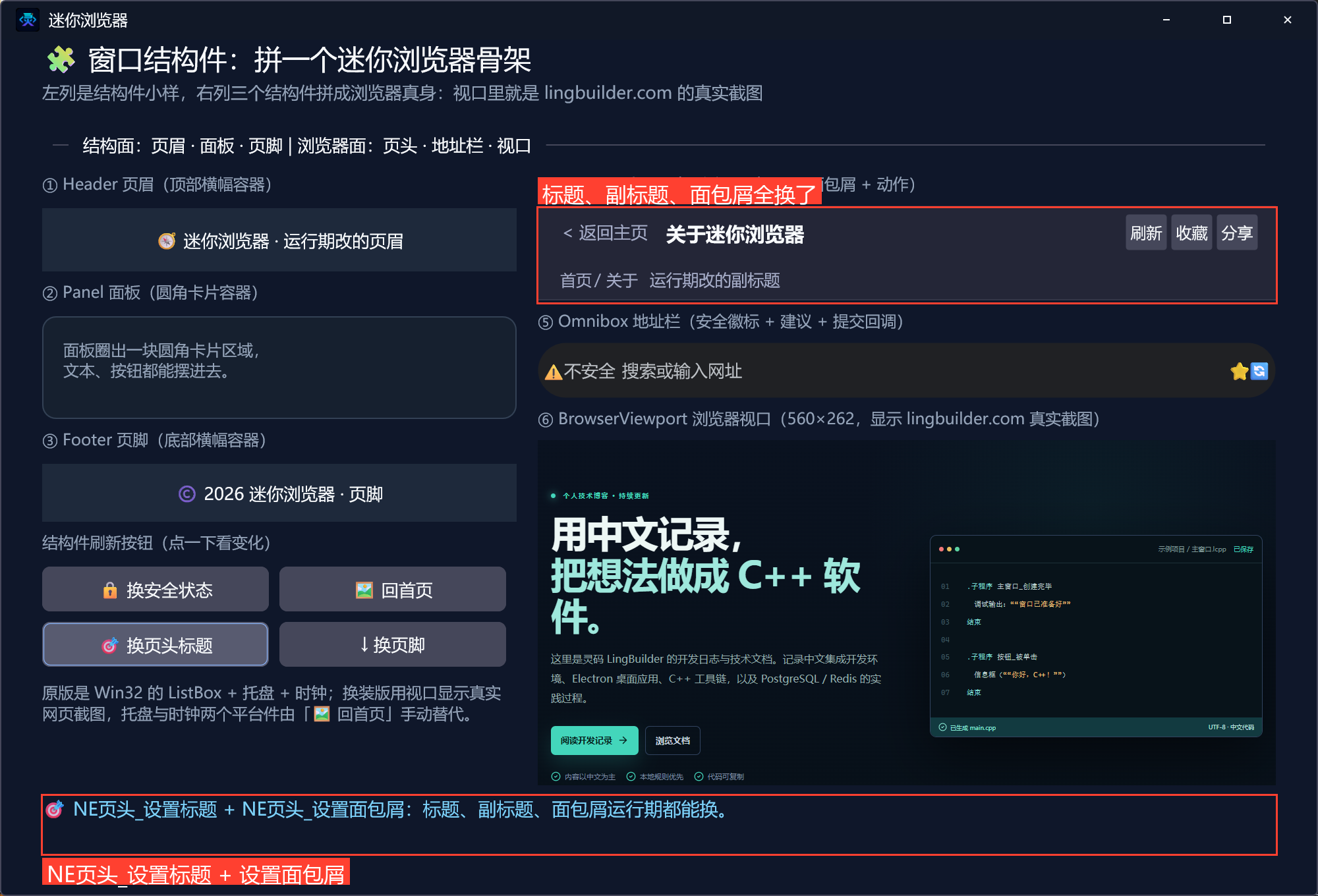The image size is (1318, 896).
Task: Click the lingbuilder.com viewport screenshot
Action: (907, 613)
